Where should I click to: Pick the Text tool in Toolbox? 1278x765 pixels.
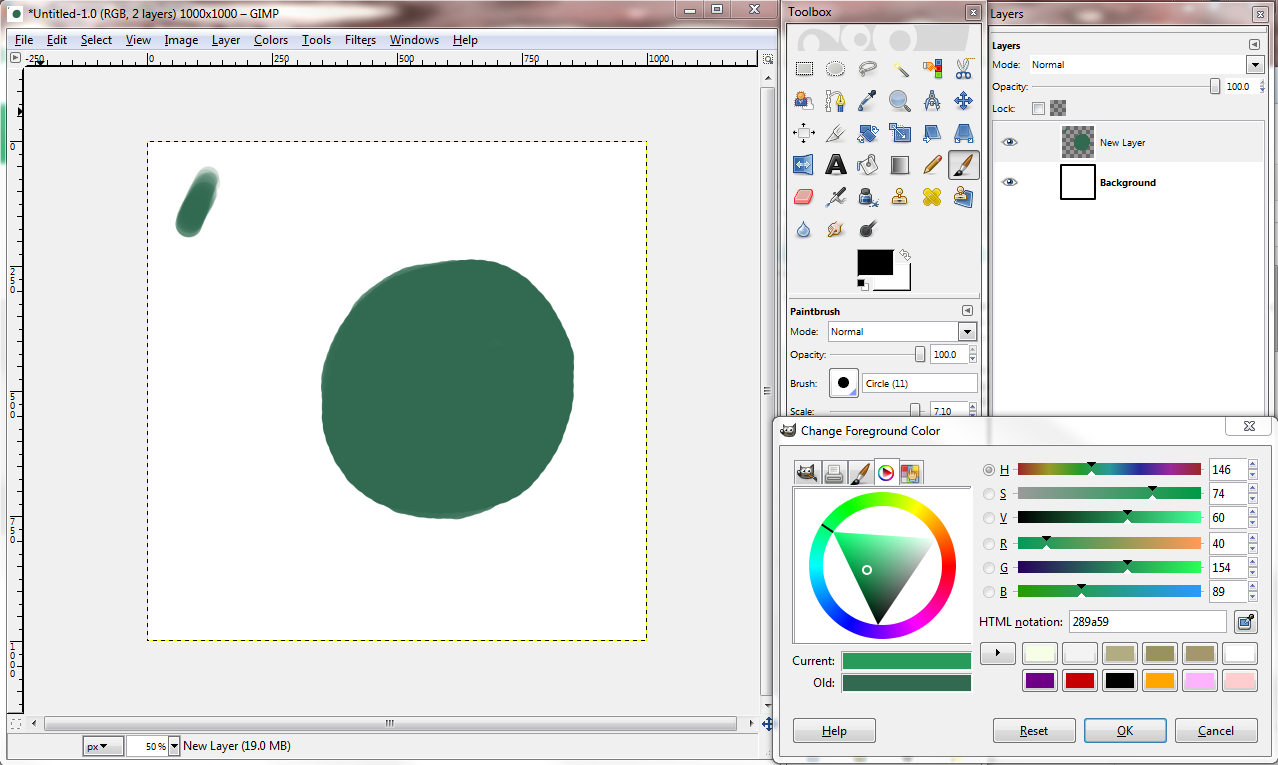click(836, 165)
